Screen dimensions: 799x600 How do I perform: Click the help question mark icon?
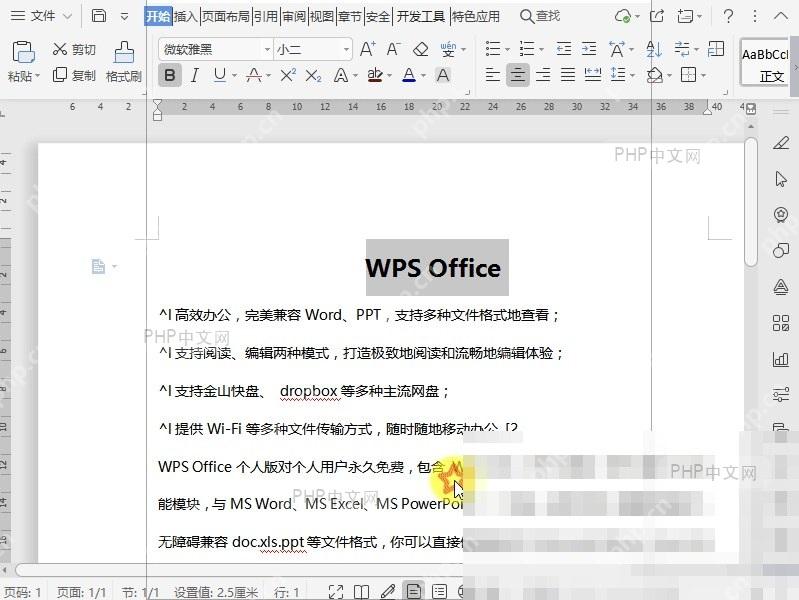729,16
